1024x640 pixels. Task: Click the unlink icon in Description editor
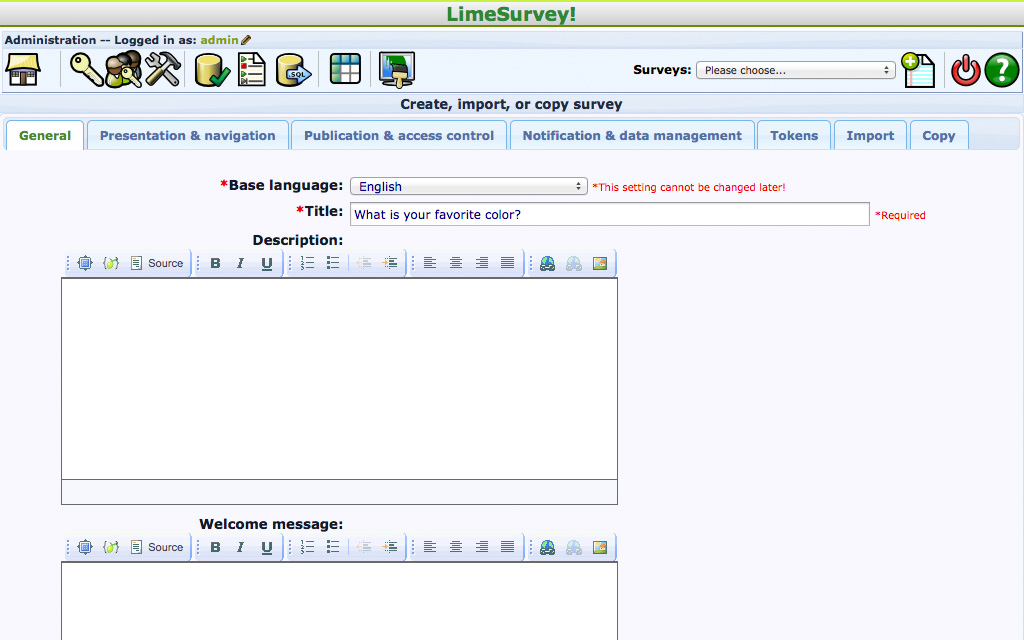coord(574,263)
